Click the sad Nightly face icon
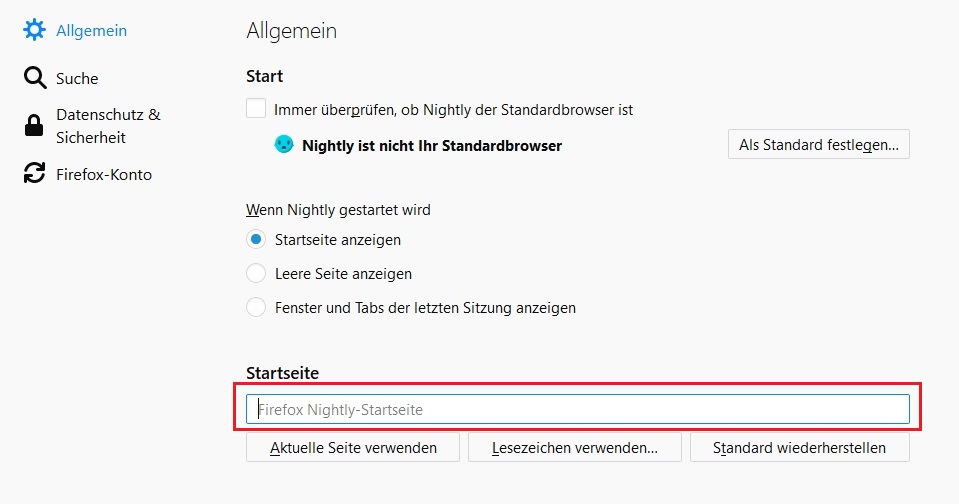The width and height of the screenshot is (959, 504). click(x=284, y=145)
